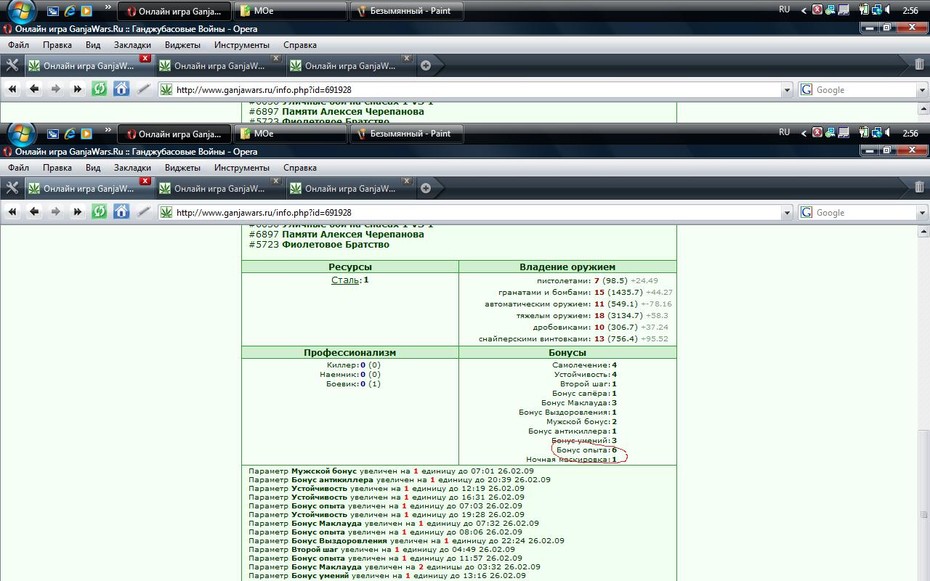Click the Windows Start orb in the upper taskbar

point(22,11)
